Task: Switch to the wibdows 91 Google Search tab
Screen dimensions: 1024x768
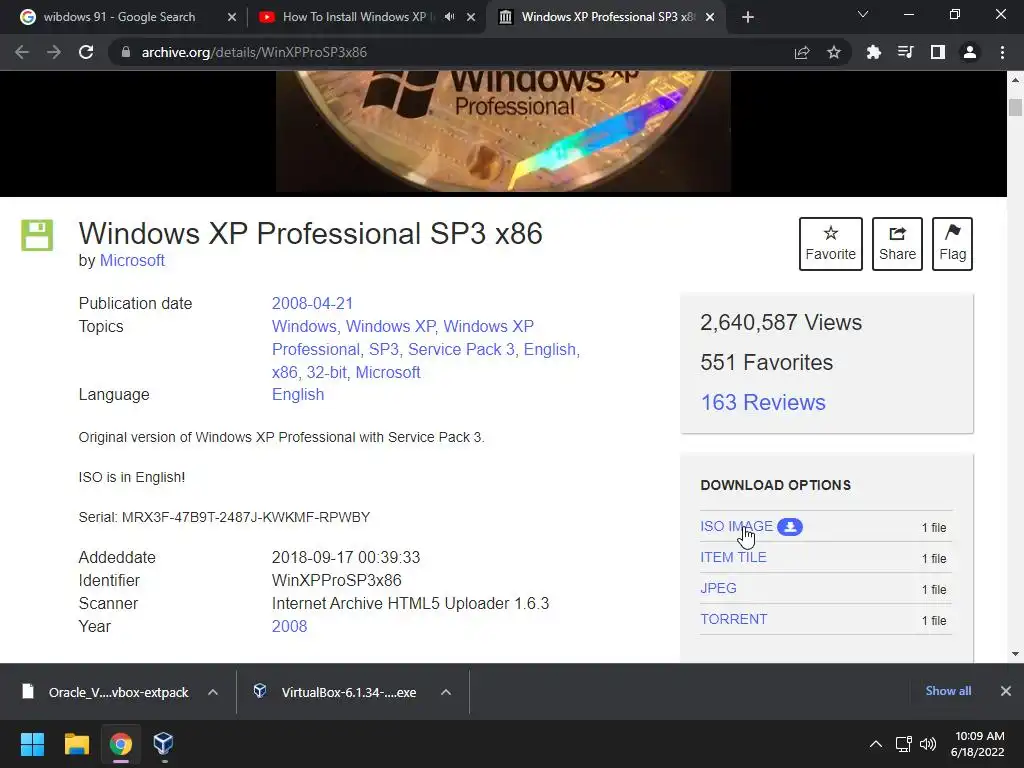Action: [120, 17]
